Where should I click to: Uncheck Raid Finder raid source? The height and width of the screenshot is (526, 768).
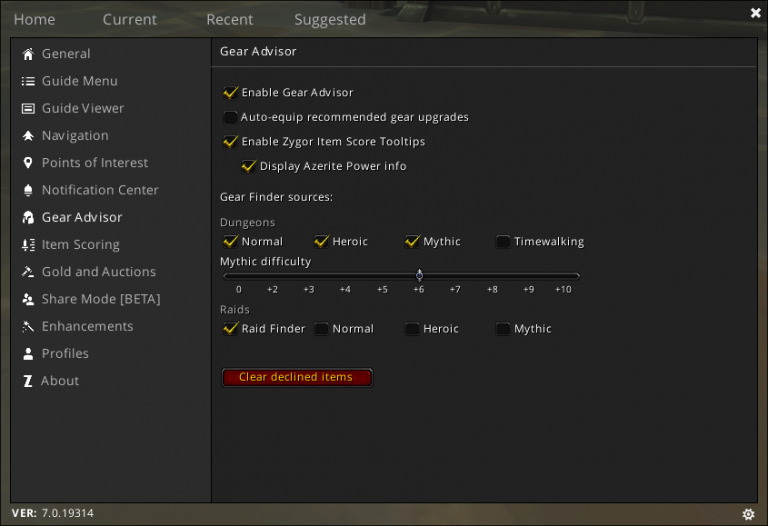coord(230,329)
